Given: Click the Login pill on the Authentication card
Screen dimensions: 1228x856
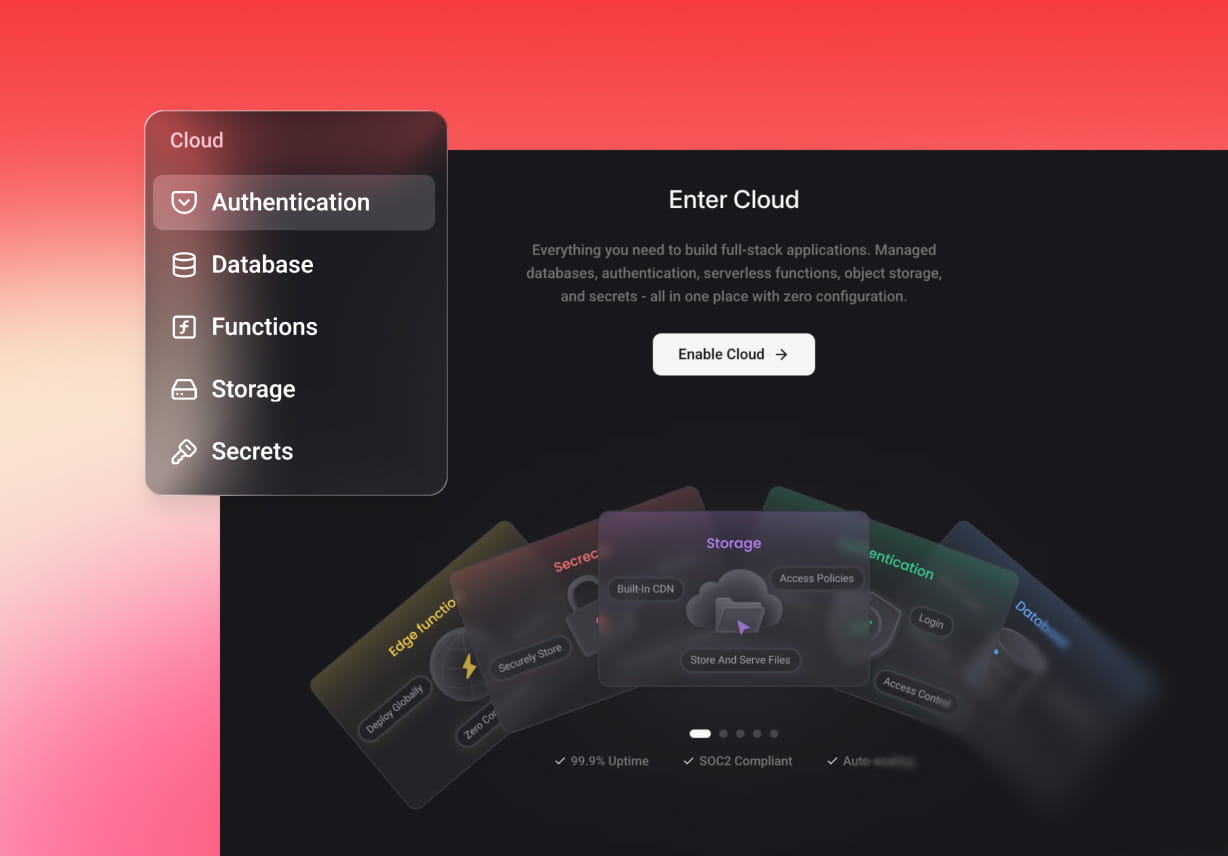Looking at the screenshot, I should coord(931,621).
